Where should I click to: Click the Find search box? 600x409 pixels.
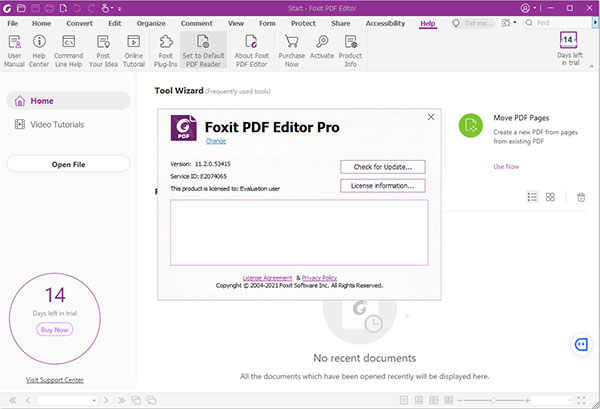tap(557, 23)
